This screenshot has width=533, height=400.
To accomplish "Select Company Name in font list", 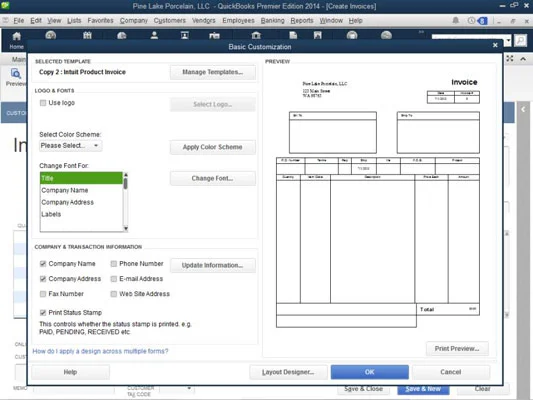I will coord(81,190).
